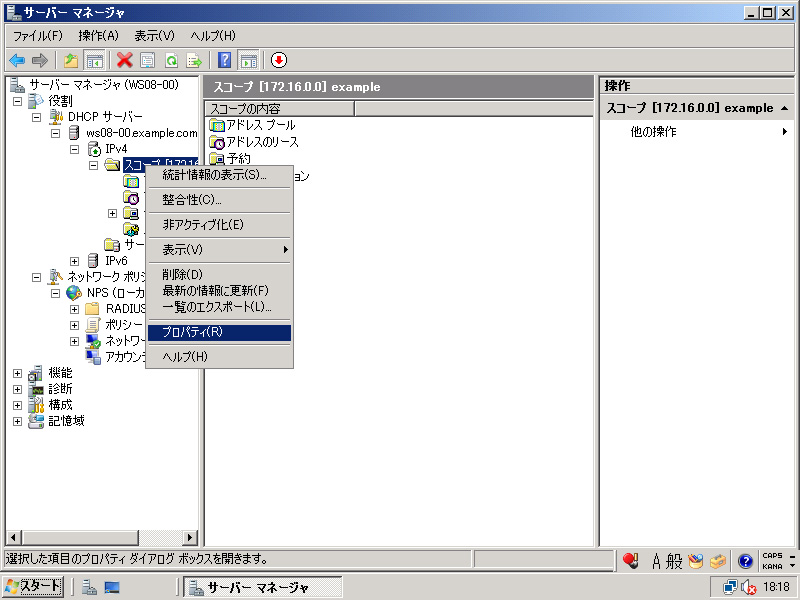The width and height of the screenshot is (800, 600).
Task: Click the green refresh toolbar icon
Action: pyautogui.click(x=171, y=60)
